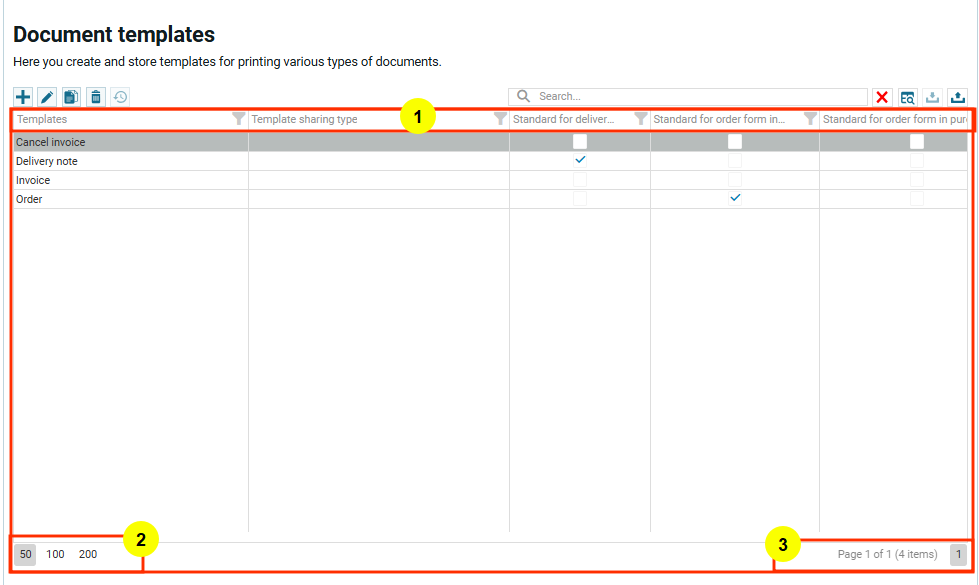Click the delete template trash icon
This screenshot has width=979, height=585.
pos(95,97)
